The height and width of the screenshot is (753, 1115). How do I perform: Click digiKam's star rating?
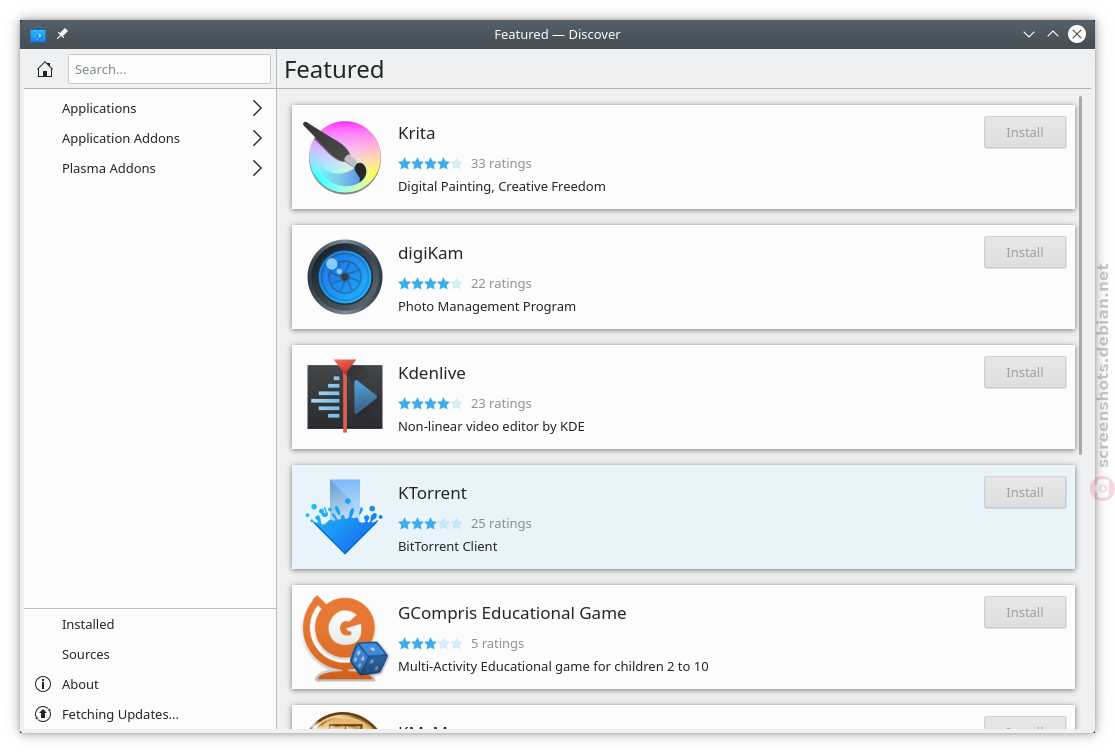[x=430, y=284]
